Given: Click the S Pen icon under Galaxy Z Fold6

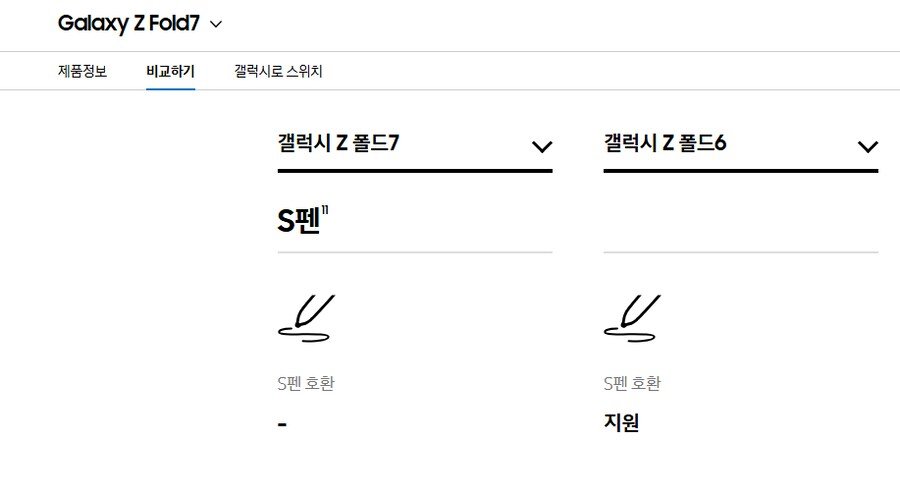Looking at the screenshot, I should click(633, 319).
